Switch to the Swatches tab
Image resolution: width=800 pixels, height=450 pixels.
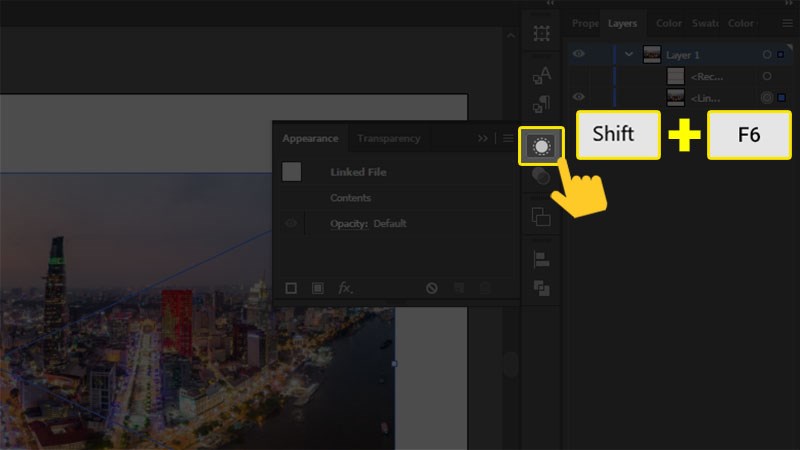[x=705, y=23]
